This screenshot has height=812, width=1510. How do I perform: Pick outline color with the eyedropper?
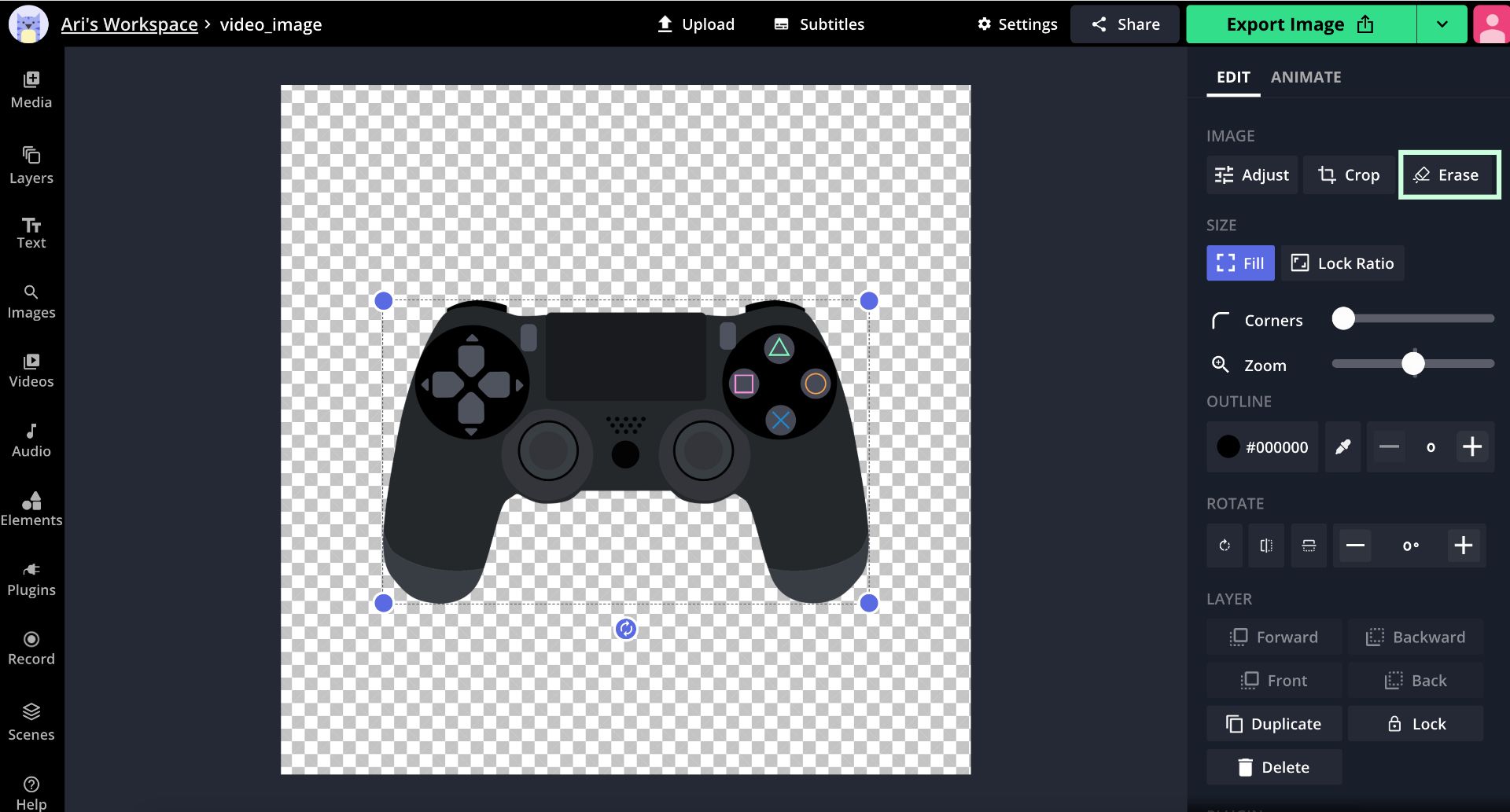pos(1343,447)
